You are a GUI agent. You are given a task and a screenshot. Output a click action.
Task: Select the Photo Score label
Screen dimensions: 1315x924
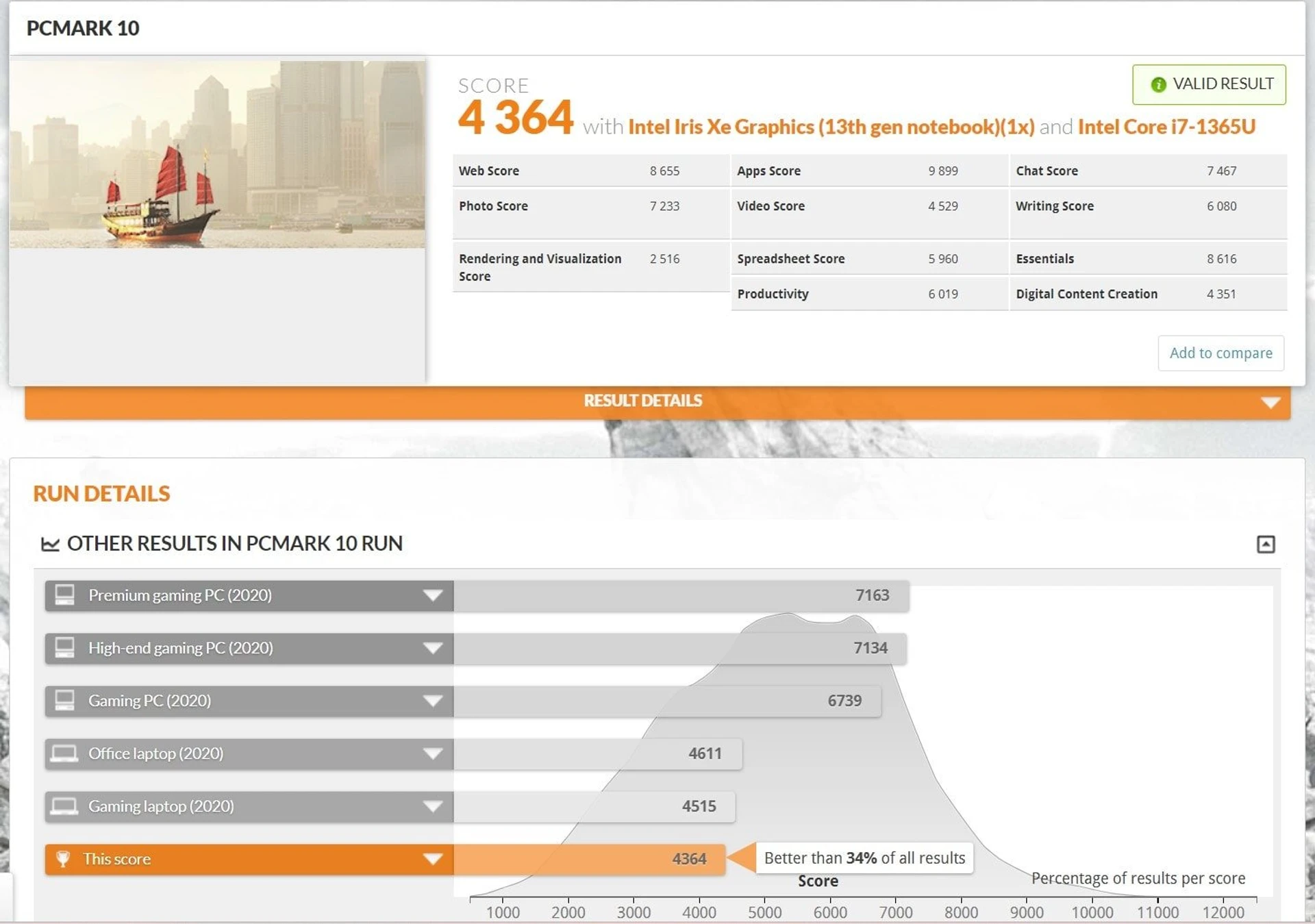493,205
